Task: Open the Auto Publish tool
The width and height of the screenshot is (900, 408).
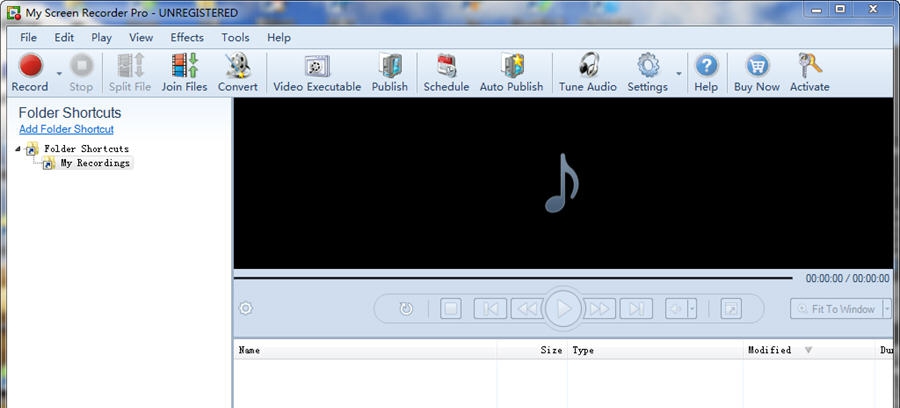Action: [511, 72]
